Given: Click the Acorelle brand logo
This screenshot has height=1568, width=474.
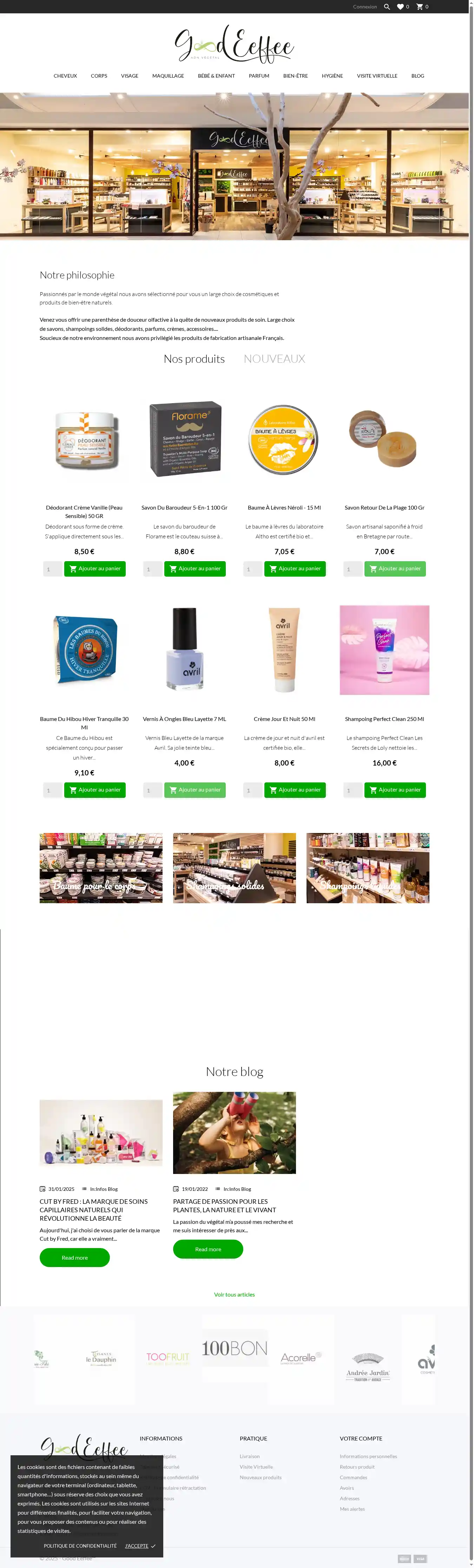Looking at the screenshot, I should click(301, 1358).
